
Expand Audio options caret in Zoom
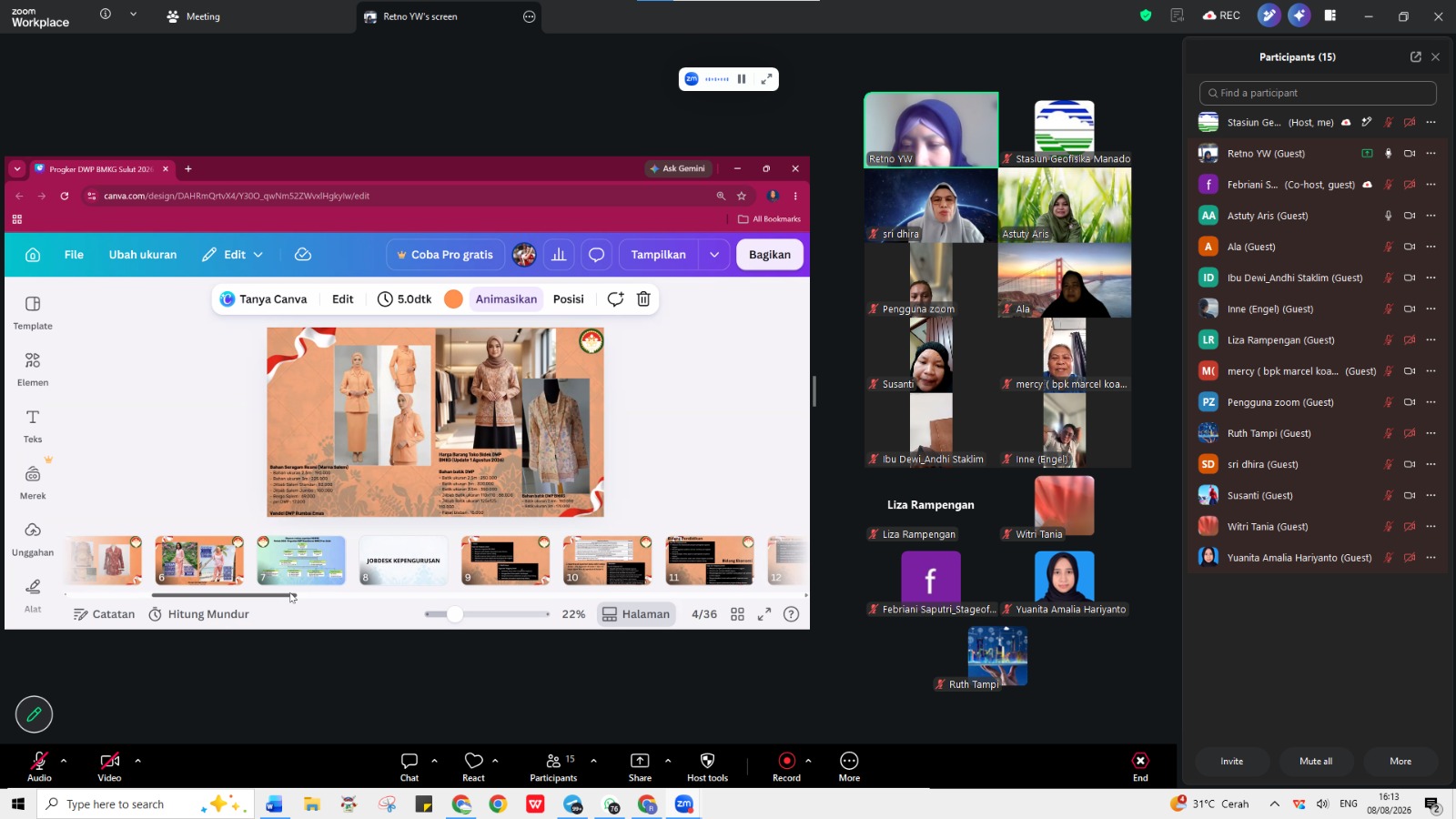tap(64, 761)
